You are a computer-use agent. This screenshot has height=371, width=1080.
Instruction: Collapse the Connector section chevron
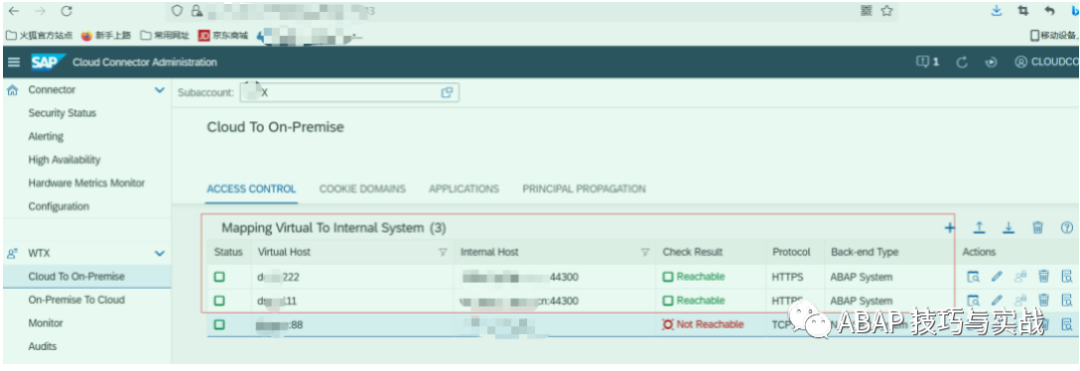click(x=160, y=90)
